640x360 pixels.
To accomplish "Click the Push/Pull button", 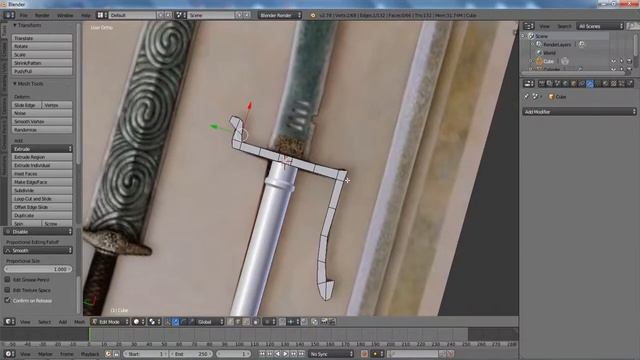I will (x=42, y=71).
